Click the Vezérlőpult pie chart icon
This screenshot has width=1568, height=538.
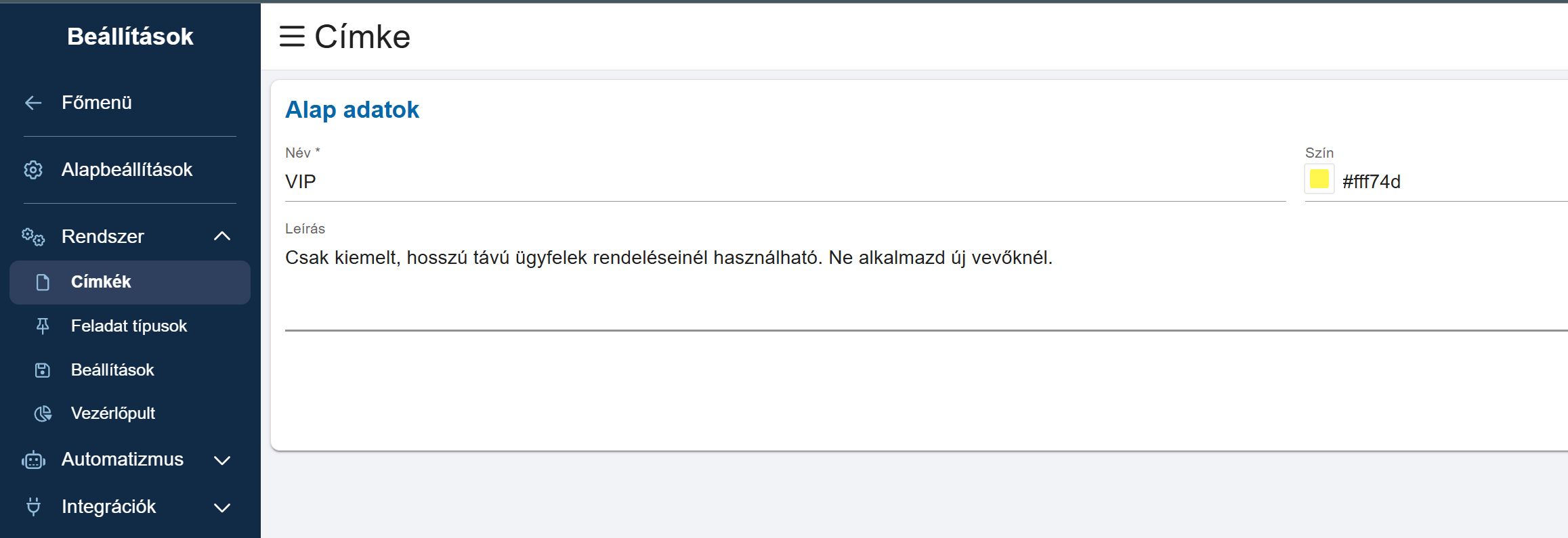point(43,413)
